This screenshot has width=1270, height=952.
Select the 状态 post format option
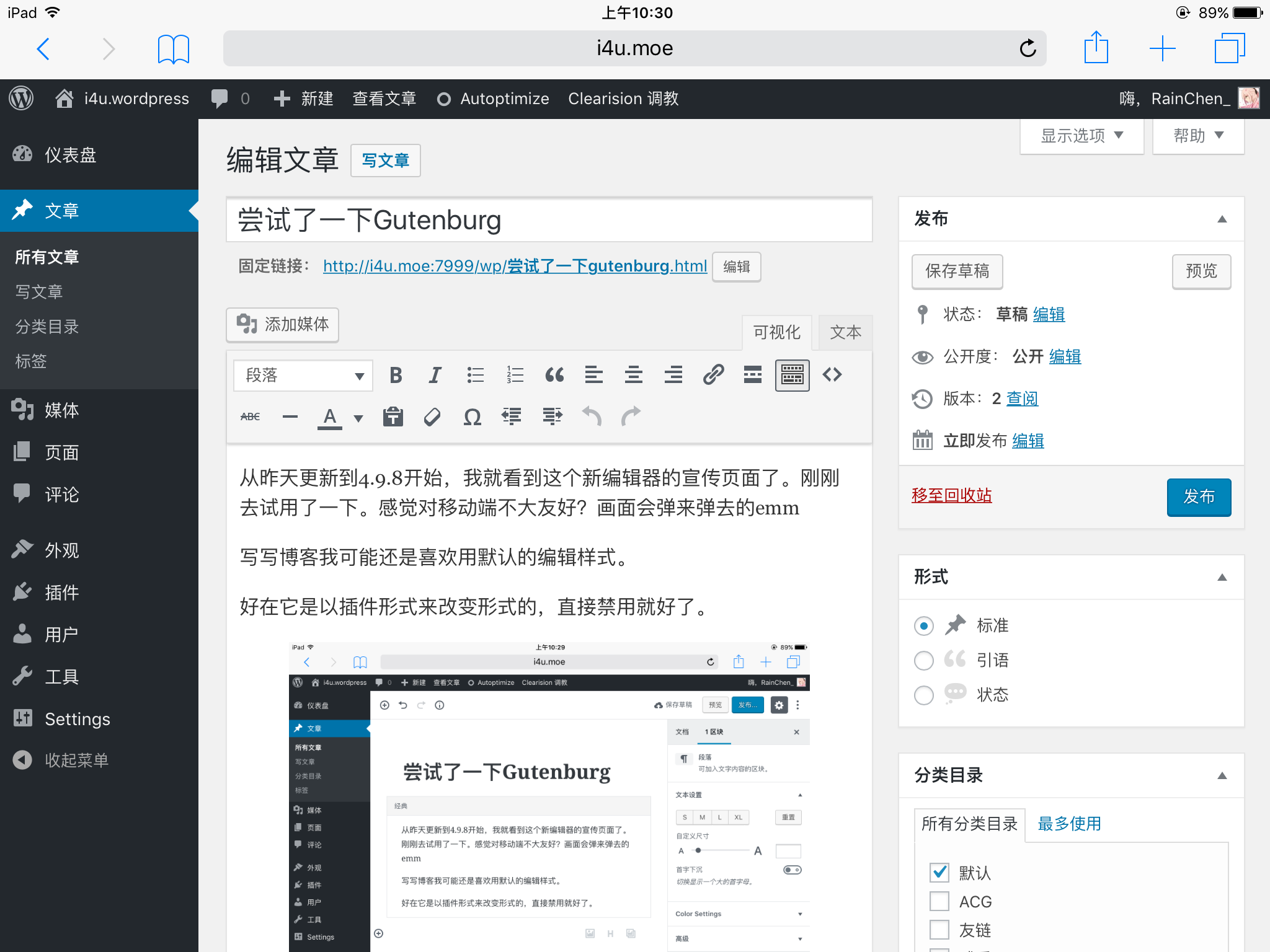[x=924, y=695]
